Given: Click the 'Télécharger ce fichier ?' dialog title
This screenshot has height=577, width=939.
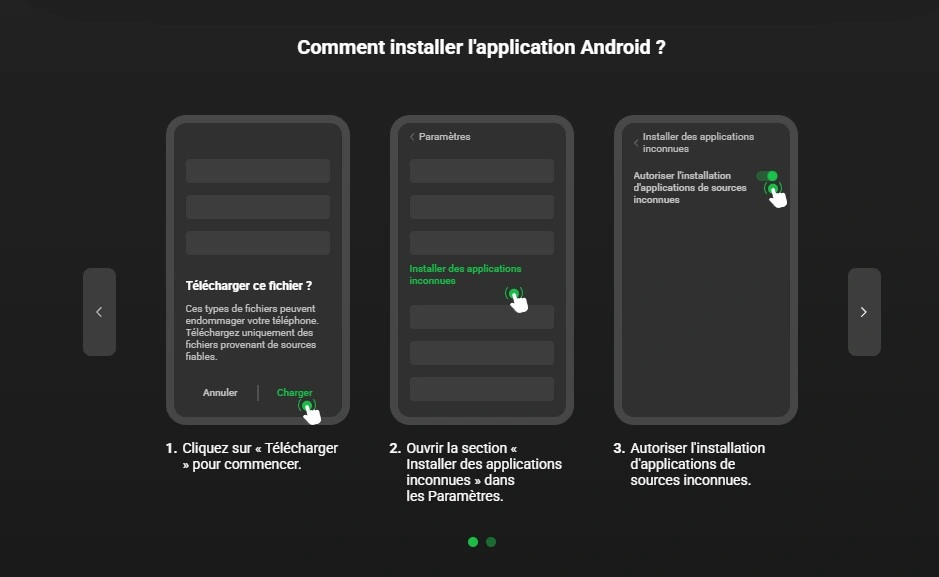Looking at the screenshot, I should coord(249,286).
